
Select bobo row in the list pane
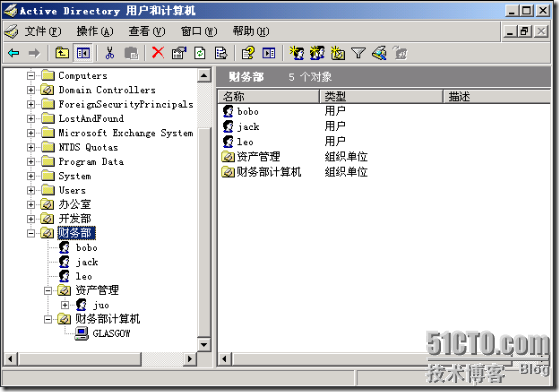[x=247, y=112]
